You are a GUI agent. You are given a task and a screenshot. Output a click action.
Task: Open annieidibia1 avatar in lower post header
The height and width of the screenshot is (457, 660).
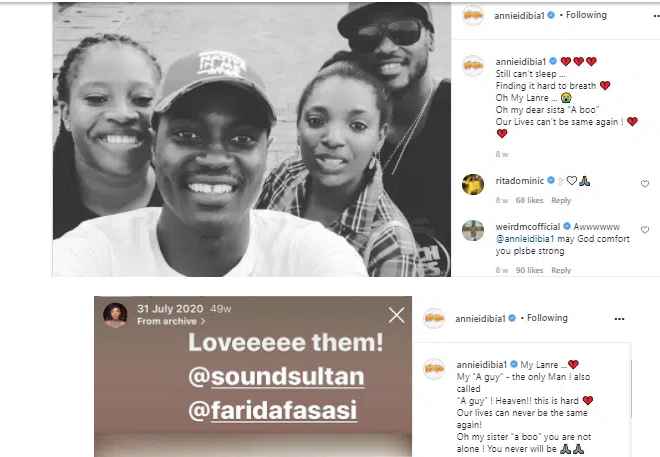pyautogui.click(x=434, y=319)
